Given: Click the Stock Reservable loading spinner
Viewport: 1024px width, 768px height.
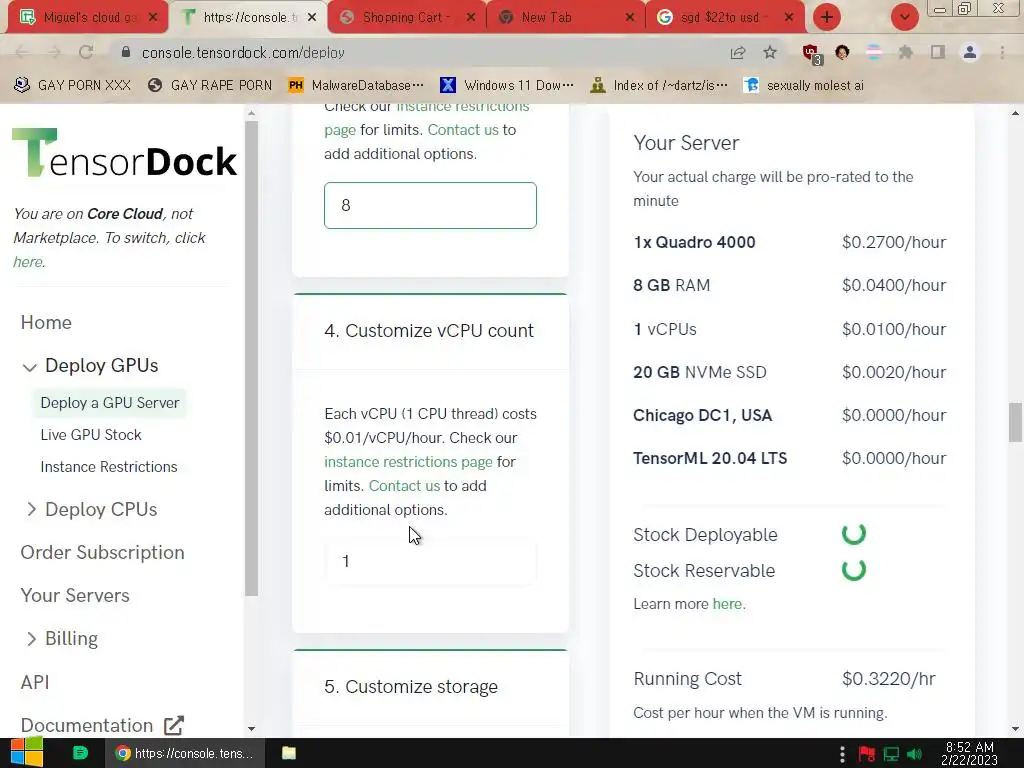Looking at the screenshot, I should 854,569.
